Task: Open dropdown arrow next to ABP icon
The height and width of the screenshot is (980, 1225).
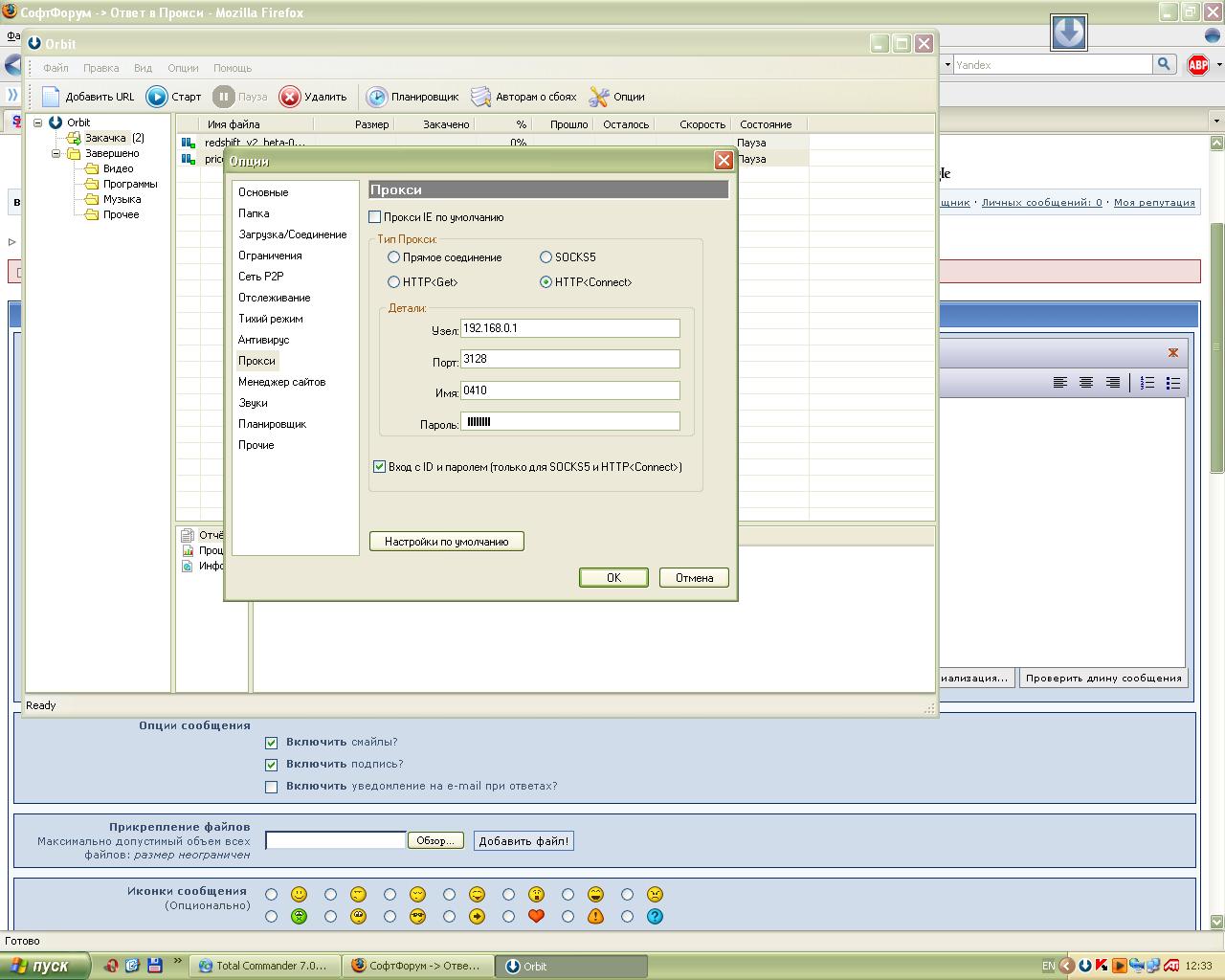Action: (x=1218, y=65)
